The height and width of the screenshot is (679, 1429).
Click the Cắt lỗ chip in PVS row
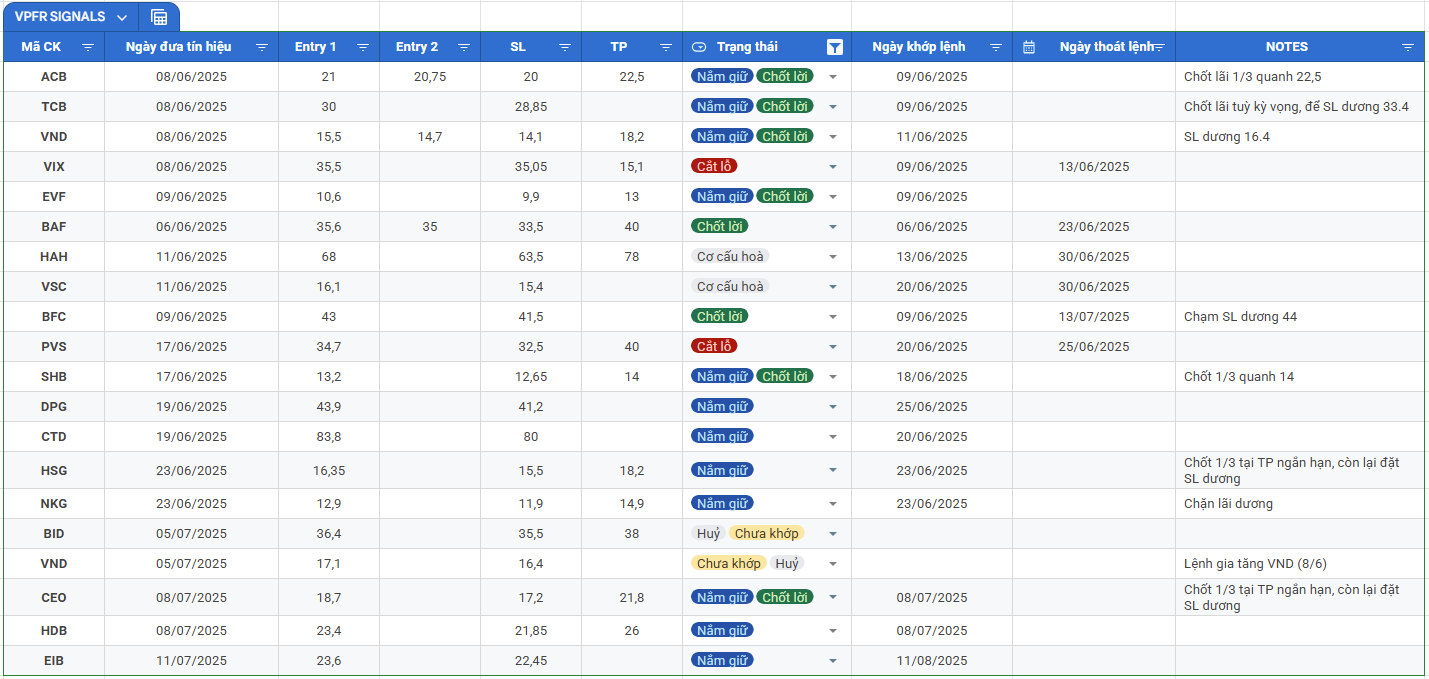714,346
